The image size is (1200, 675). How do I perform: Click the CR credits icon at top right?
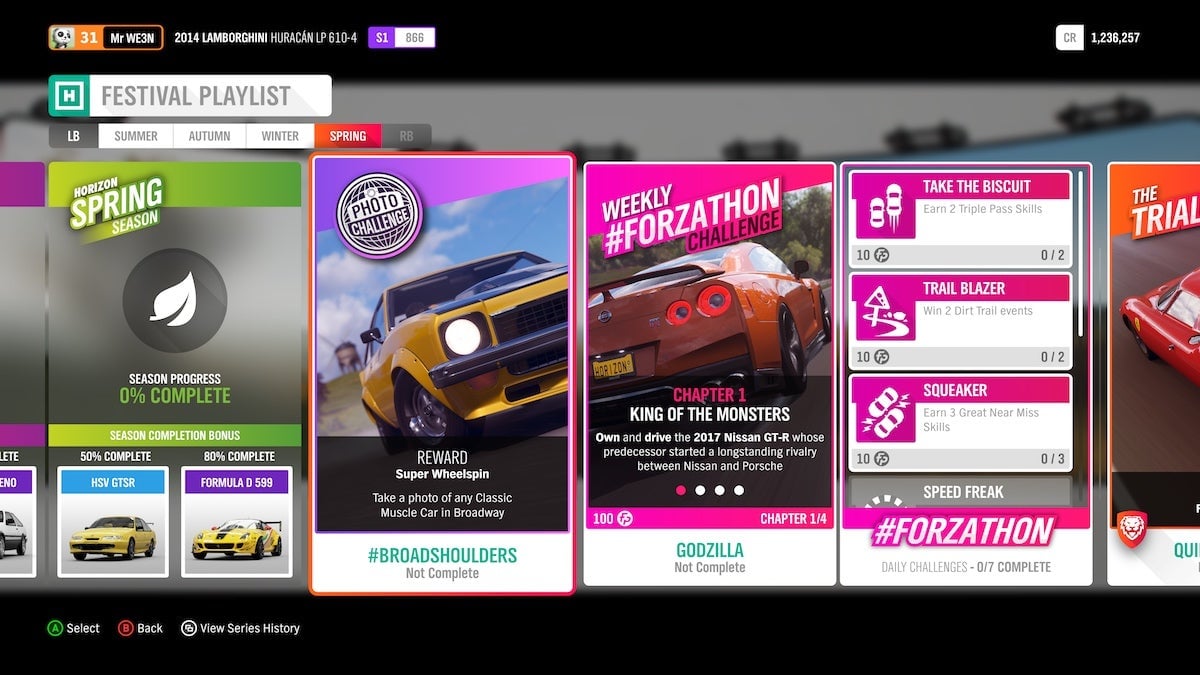[x=1069, y=36]
